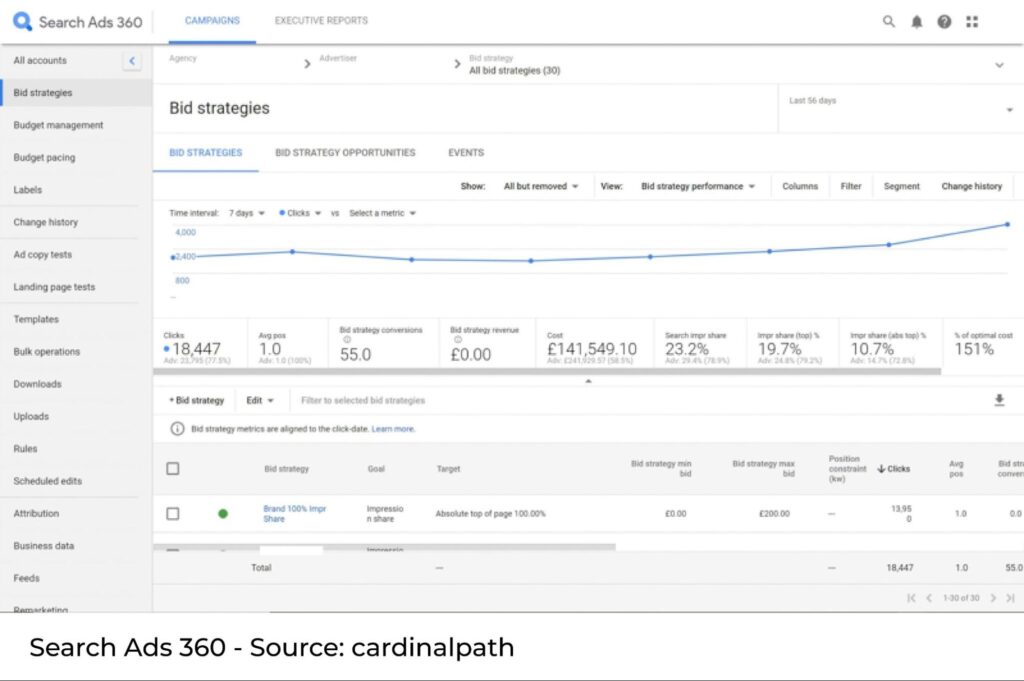Click £200.00 max bid cell

774,514
